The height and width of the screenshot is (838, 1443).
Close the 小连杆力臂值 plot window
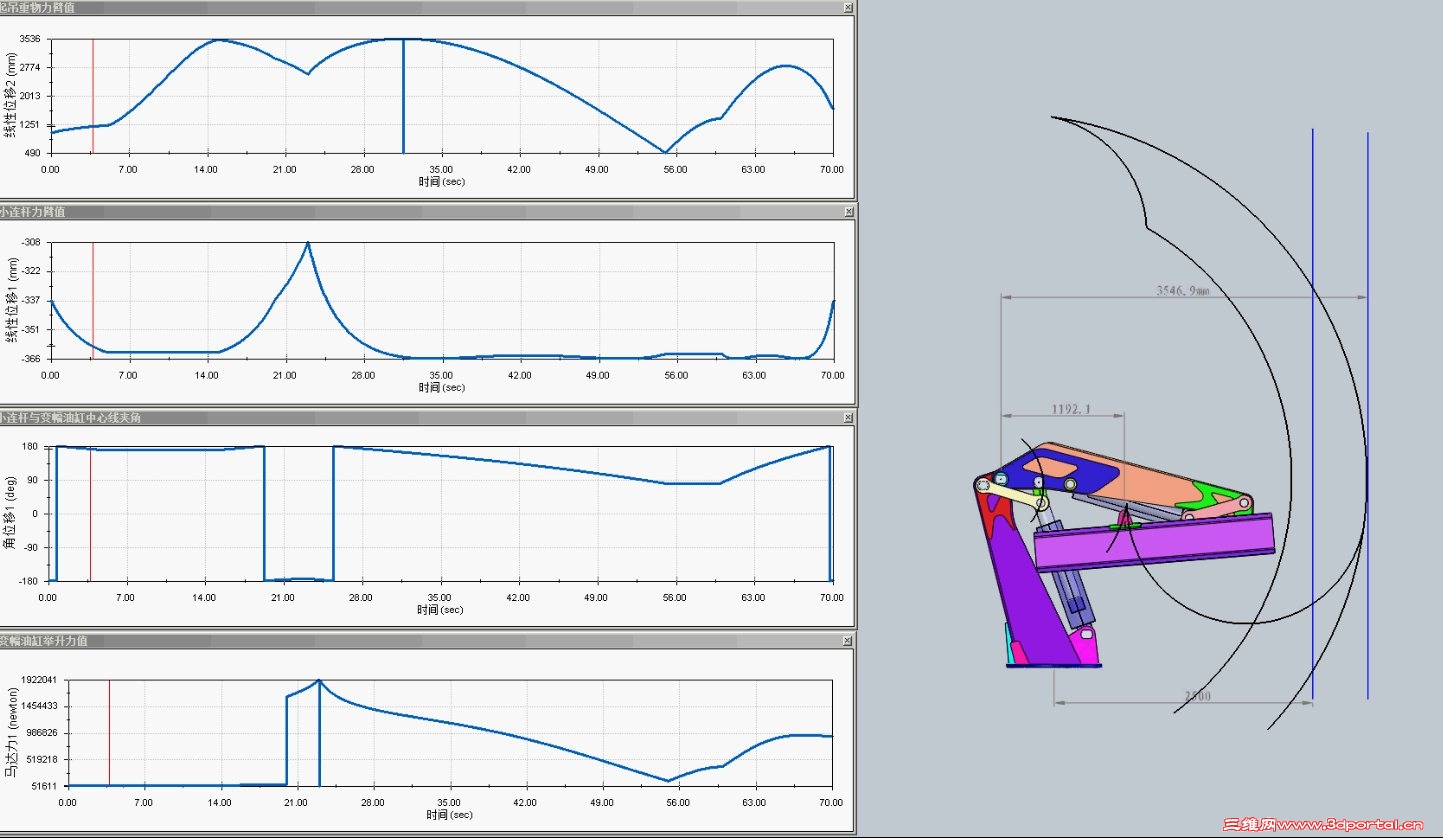coord(849,212)
